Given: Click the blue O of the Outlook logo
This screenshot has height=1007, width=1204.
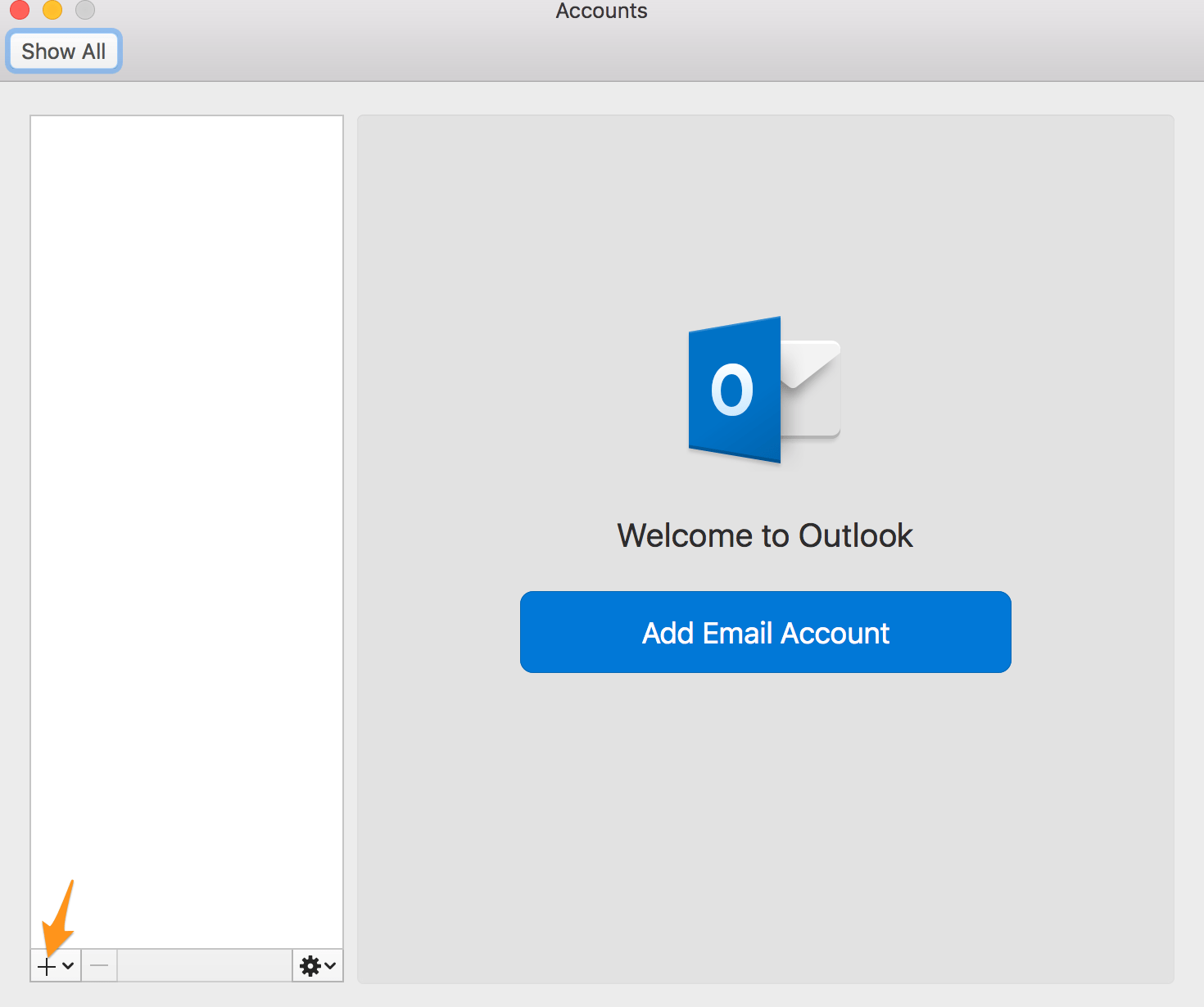Looking at the screenshot, I should click(x=732, y=391).
